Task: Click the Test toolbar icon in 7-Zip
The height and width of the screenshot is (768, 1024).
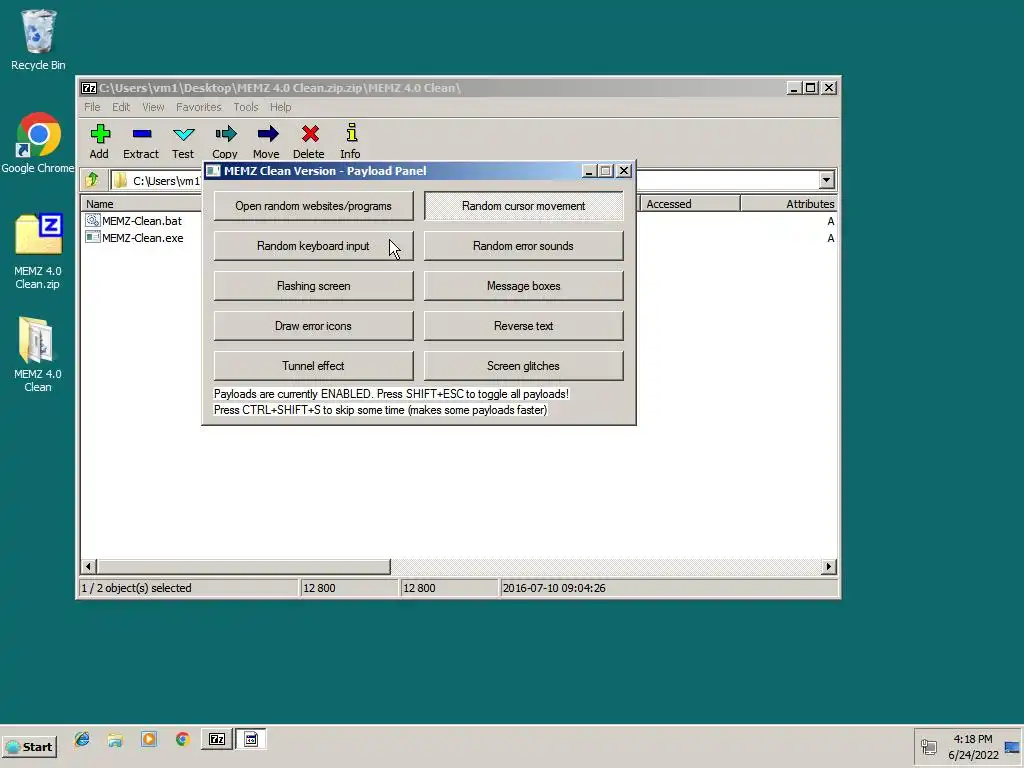Action: [x=183, y=135]
